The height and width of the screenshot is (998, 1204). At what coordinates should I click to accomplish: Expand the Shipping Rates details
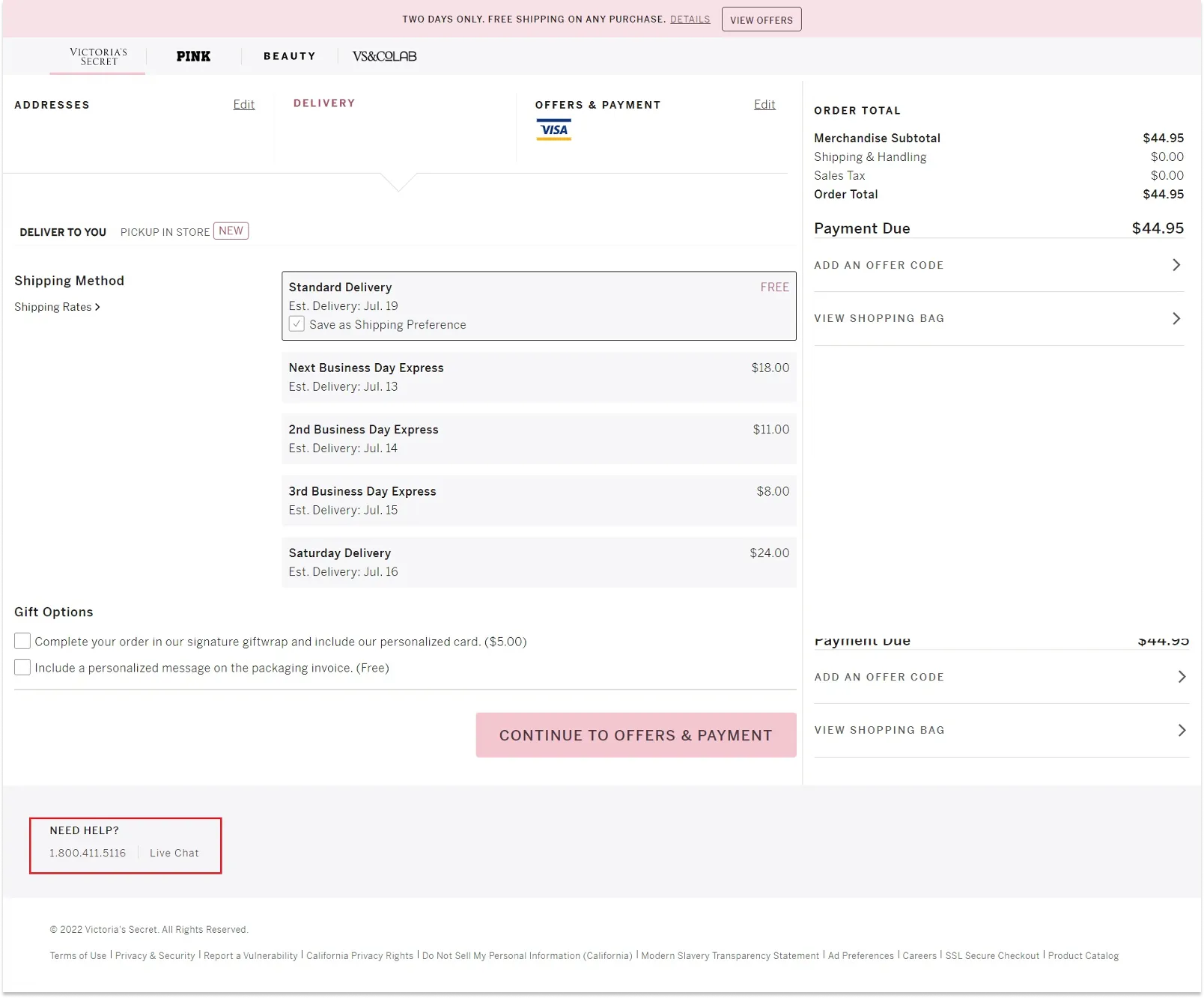point(57,306)
